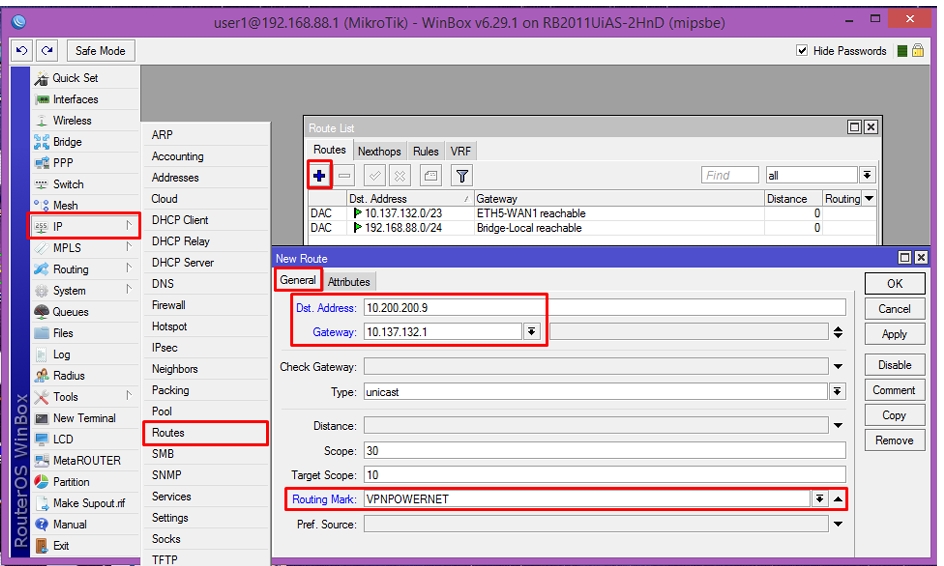
Task: Click the Scope input field
Action: (604, 451)
